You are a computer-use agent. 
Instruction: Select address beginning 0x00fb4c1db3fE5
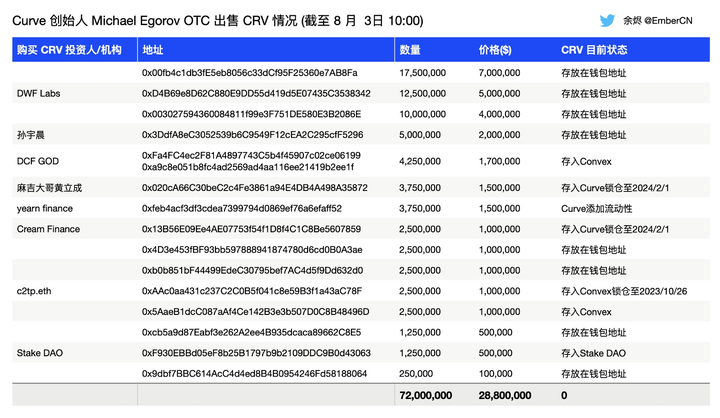pyautogui.click(x=250, y=73)
